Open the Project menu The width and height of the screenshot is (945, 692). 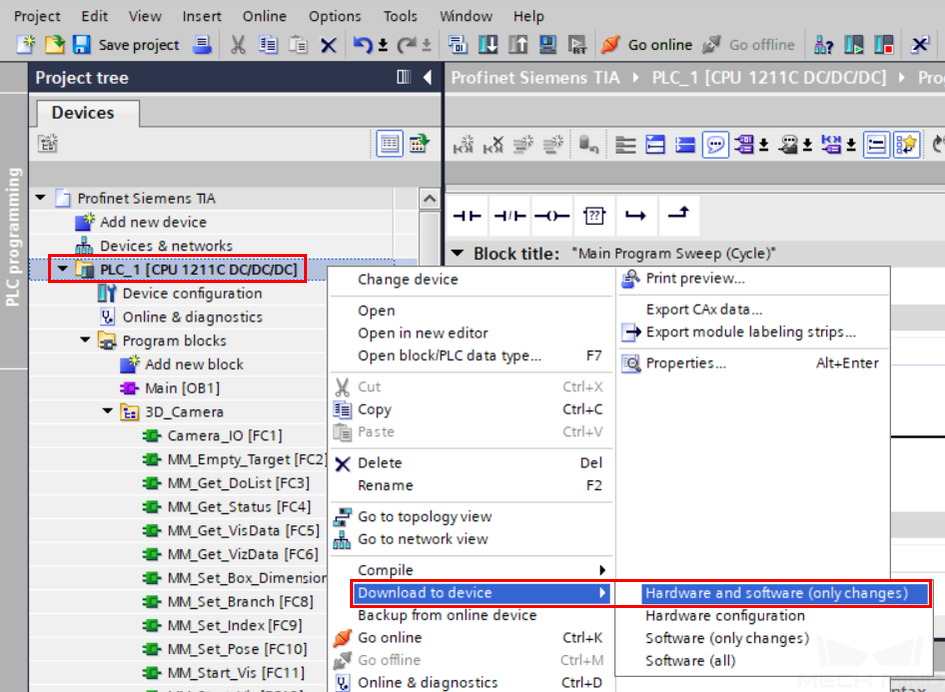pos(37,16)
